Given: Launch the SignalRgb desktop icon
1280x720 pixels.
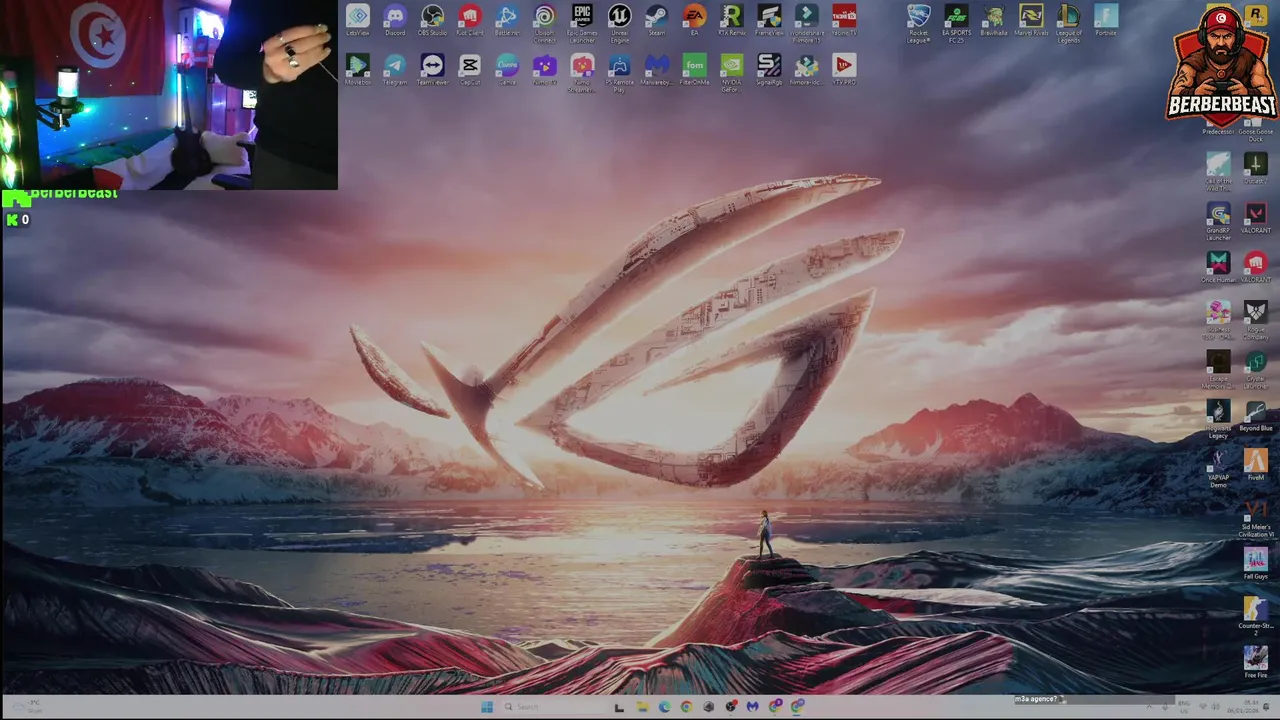Looking at the screenshot, I should [769, 70].
